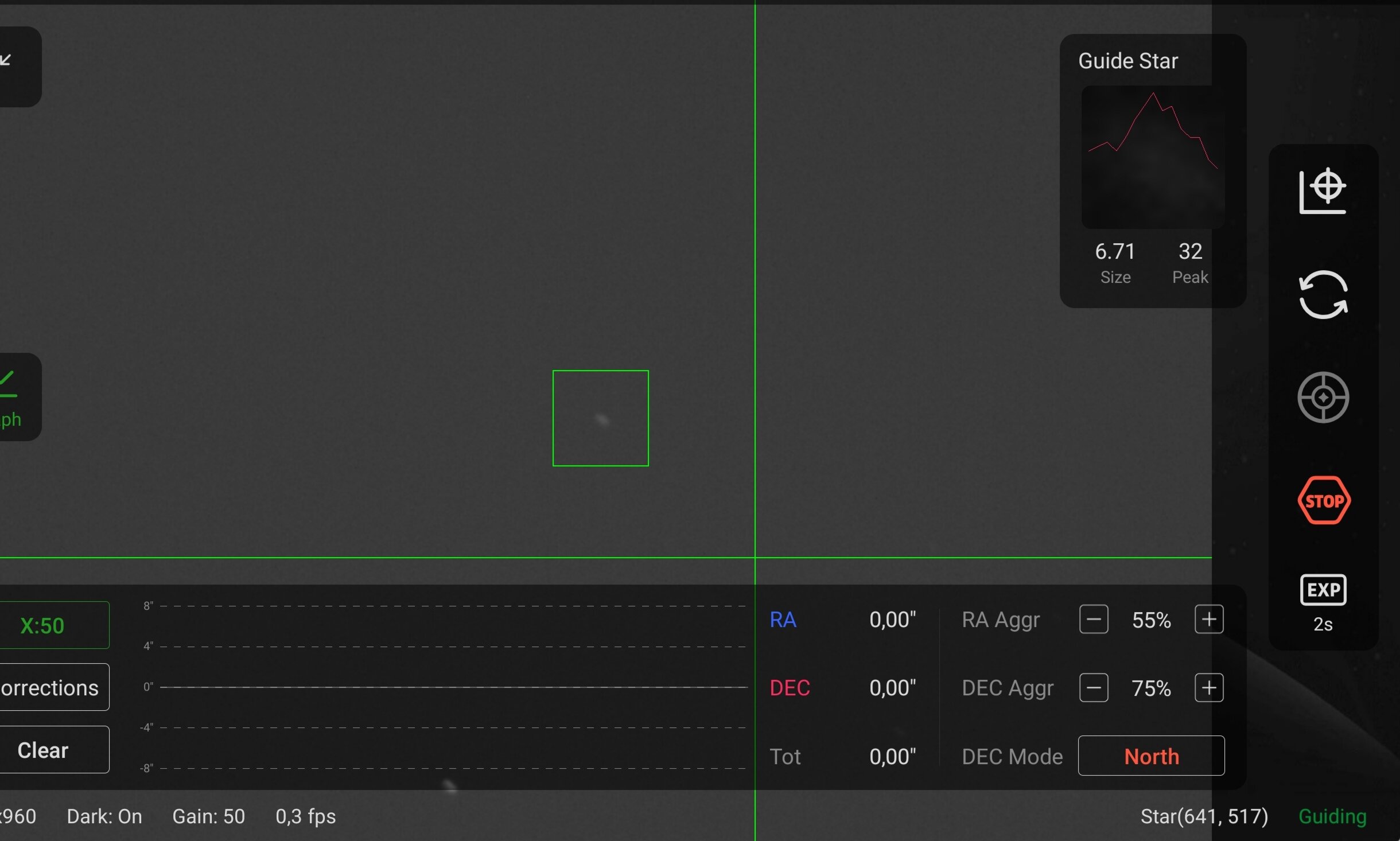Increase DEC Aggr with plus button

click(x=1209, y=688)
